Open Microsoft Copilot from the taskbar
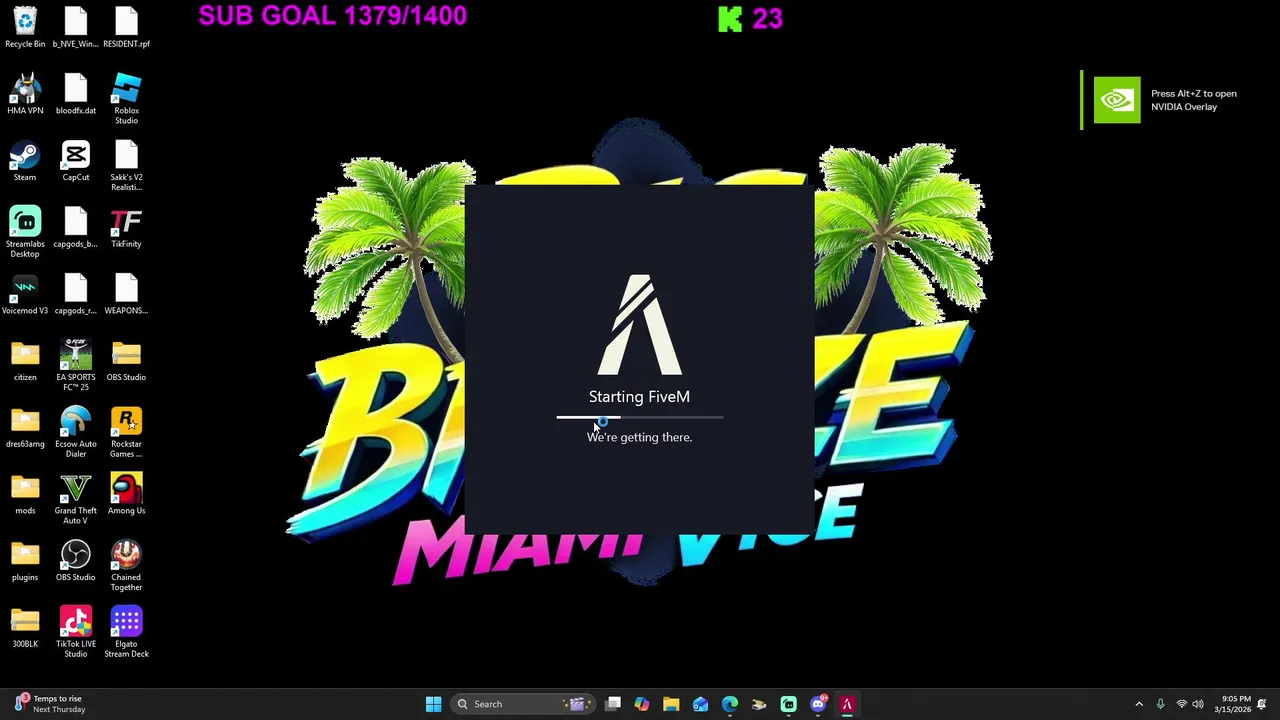The image size is (1280, 720). (642, 704)
